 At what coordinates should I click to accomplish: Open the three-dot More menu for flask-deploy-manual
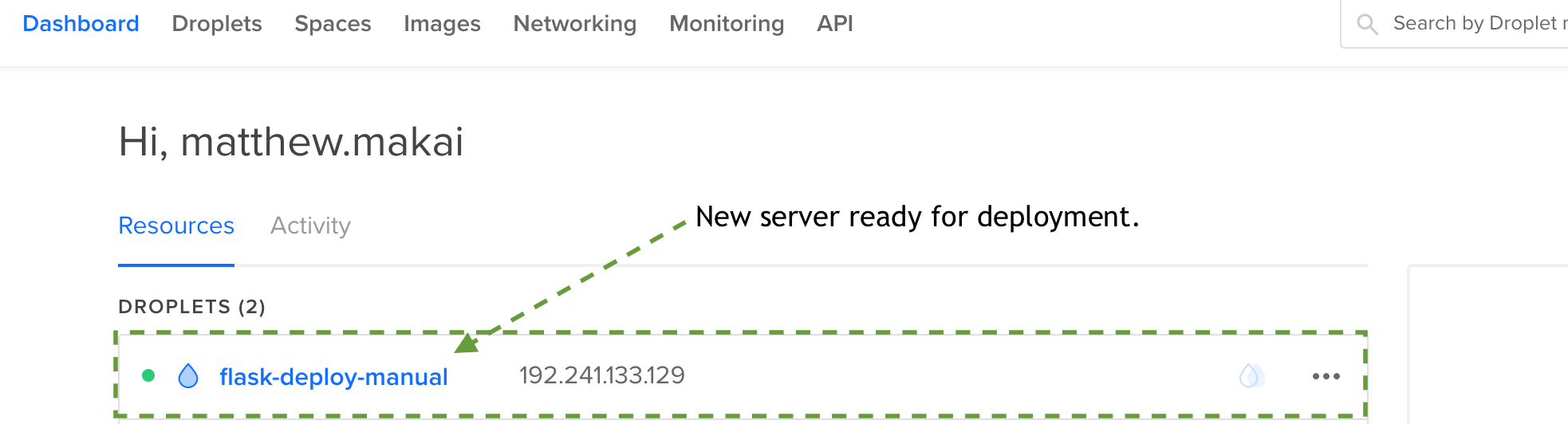[1326, 376]
